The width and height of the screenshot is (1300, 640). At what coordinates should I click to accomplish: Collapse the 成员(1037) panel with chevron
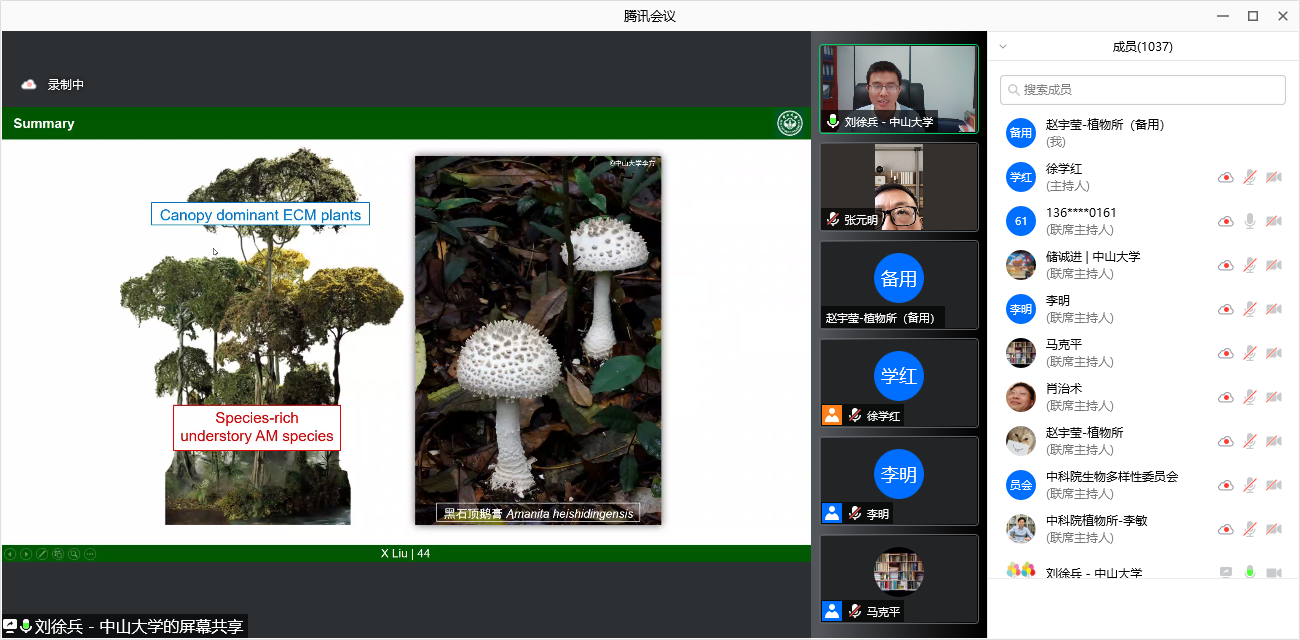coord(1003,46)
